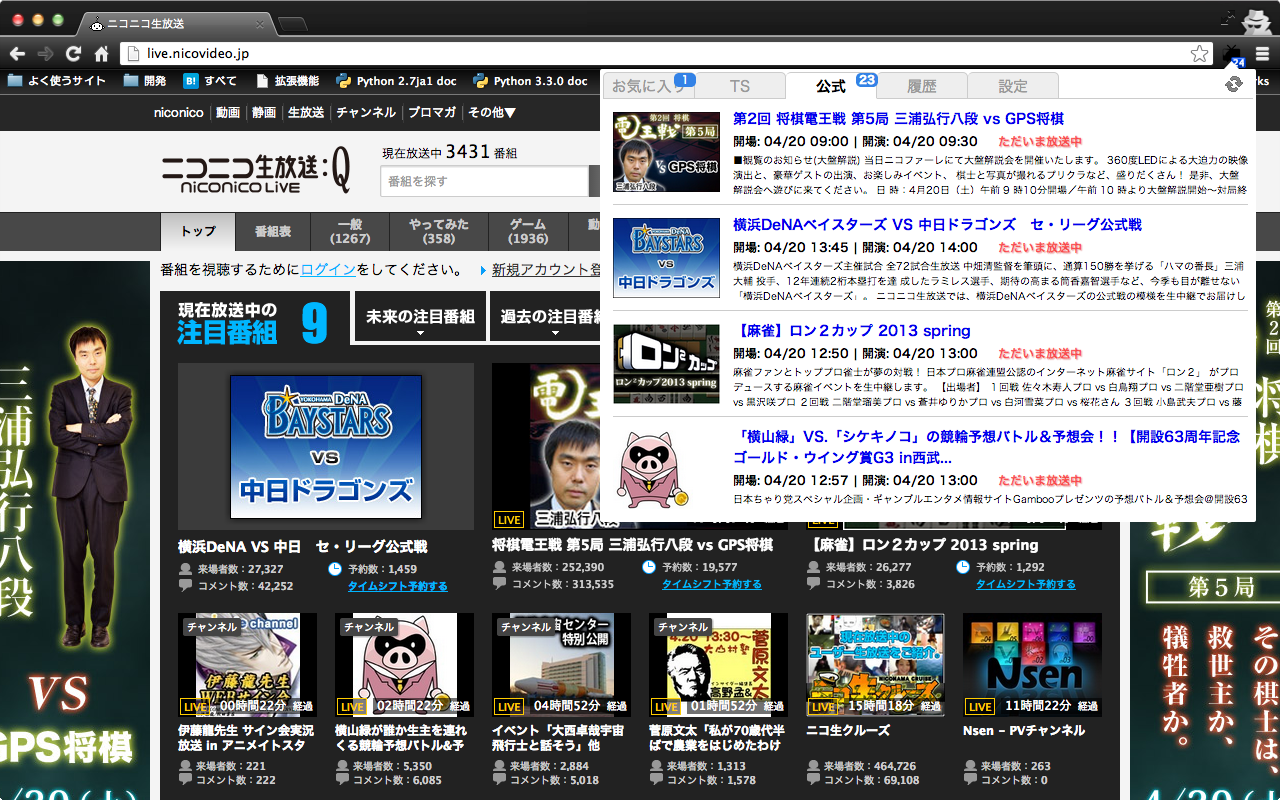The image size is (1280, 800).
Task: Switch to the お気に入り popup tab
Action: click(650, 86)
